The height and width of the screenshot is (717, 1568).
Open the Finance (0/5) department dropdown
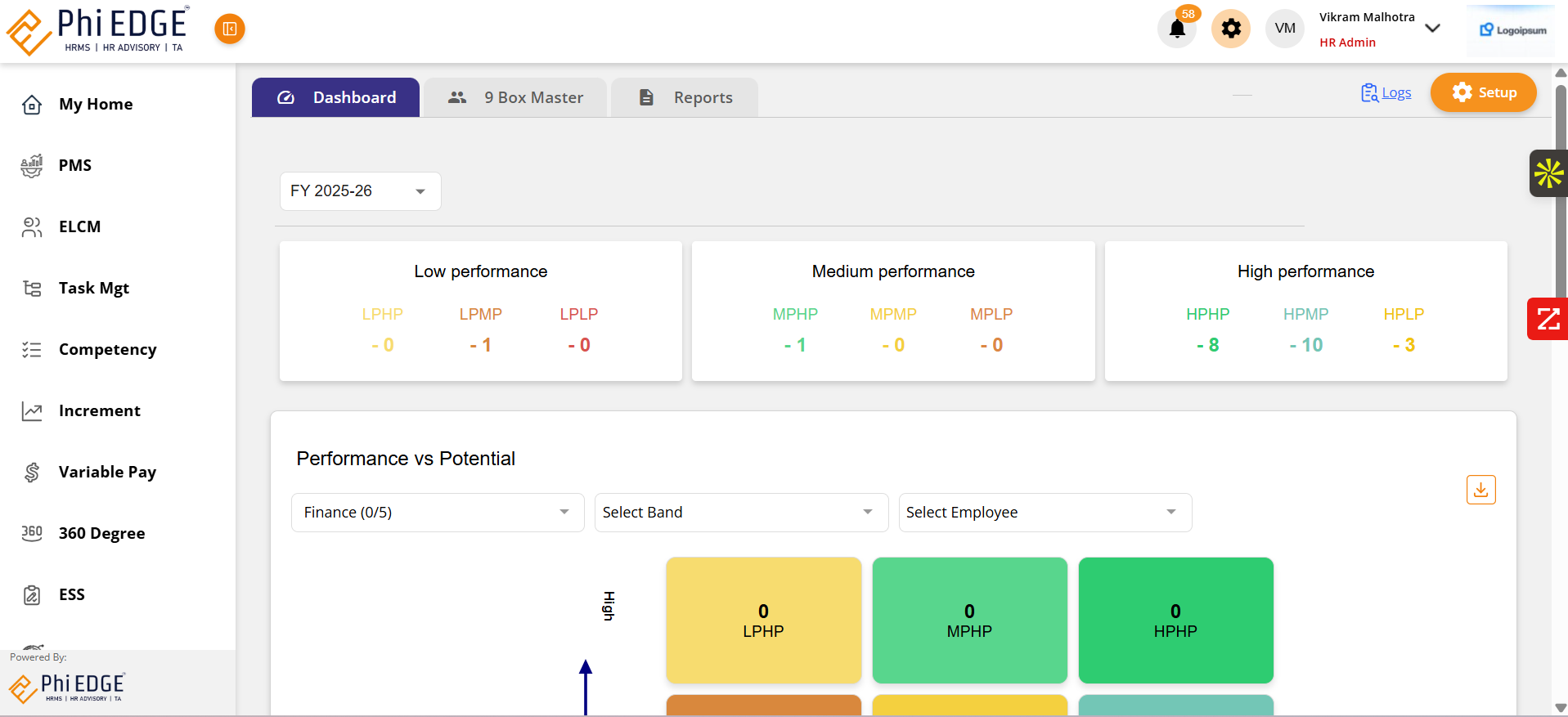[438, 513]
